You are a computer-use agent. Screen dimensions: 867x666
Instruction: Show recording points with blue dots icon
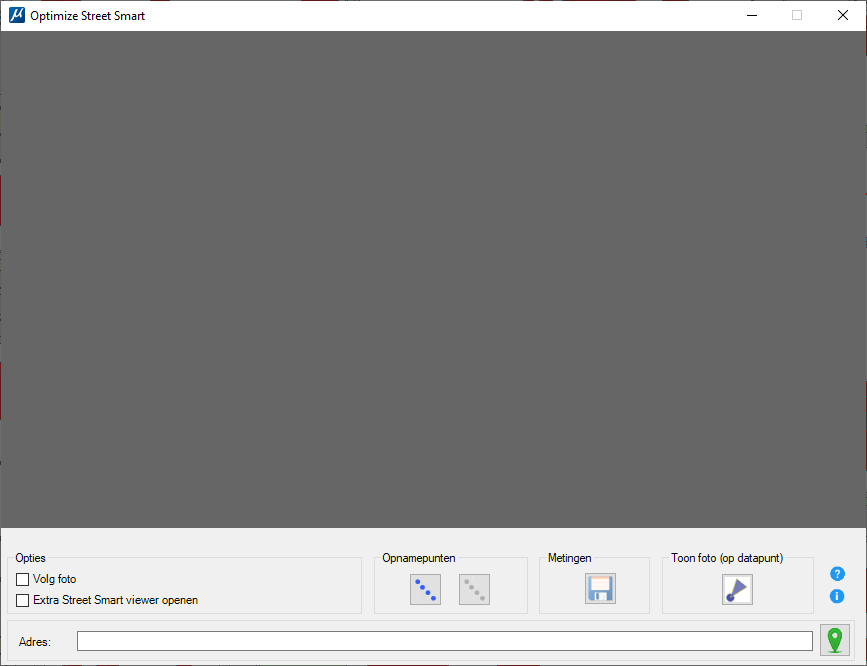[x=425, y=589]
